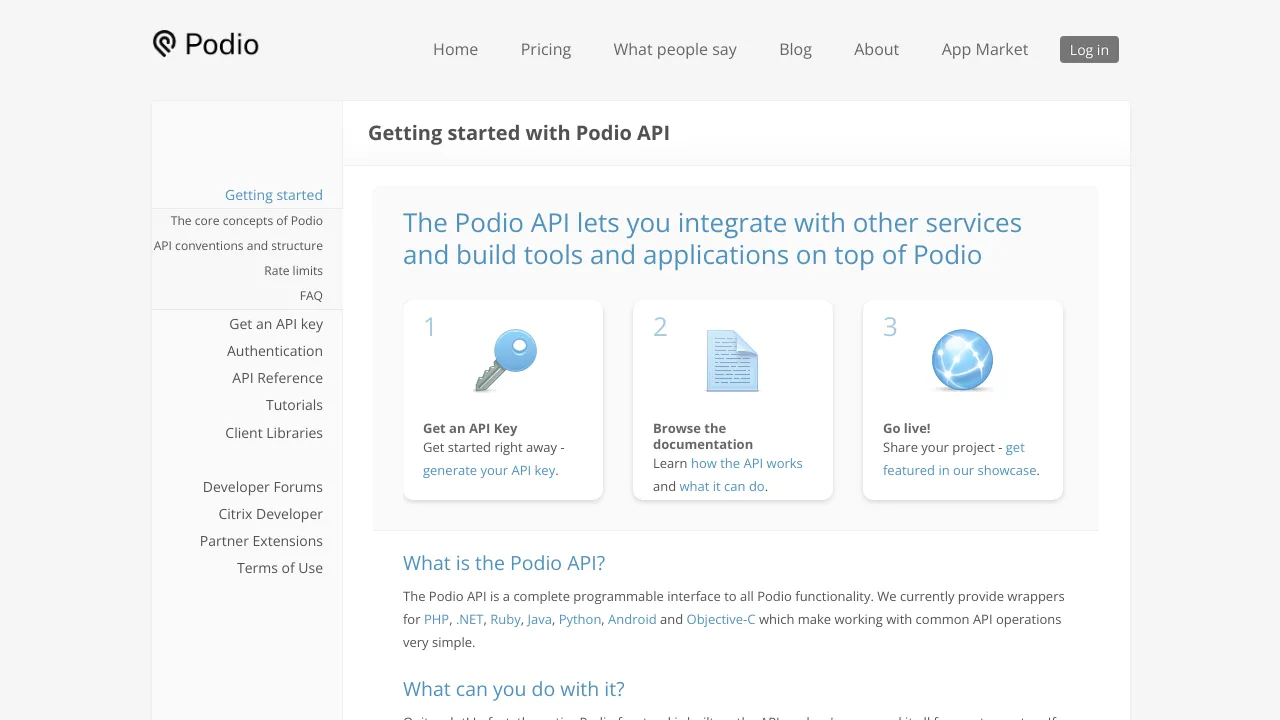1280x720 pixels.
Task: Click what it can do link
Action: (722, 486)
